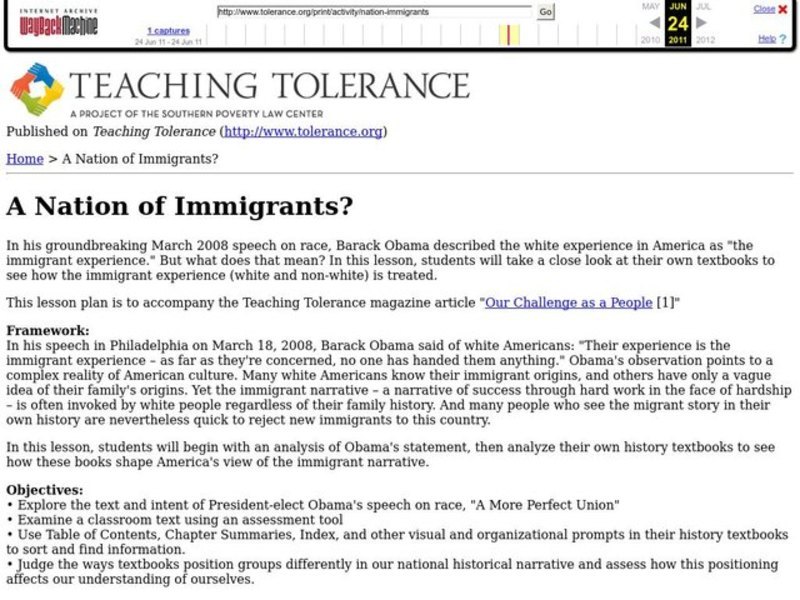The image size is (800, 600).
Task: Click the Go button
Action: (x=545, y=13)
